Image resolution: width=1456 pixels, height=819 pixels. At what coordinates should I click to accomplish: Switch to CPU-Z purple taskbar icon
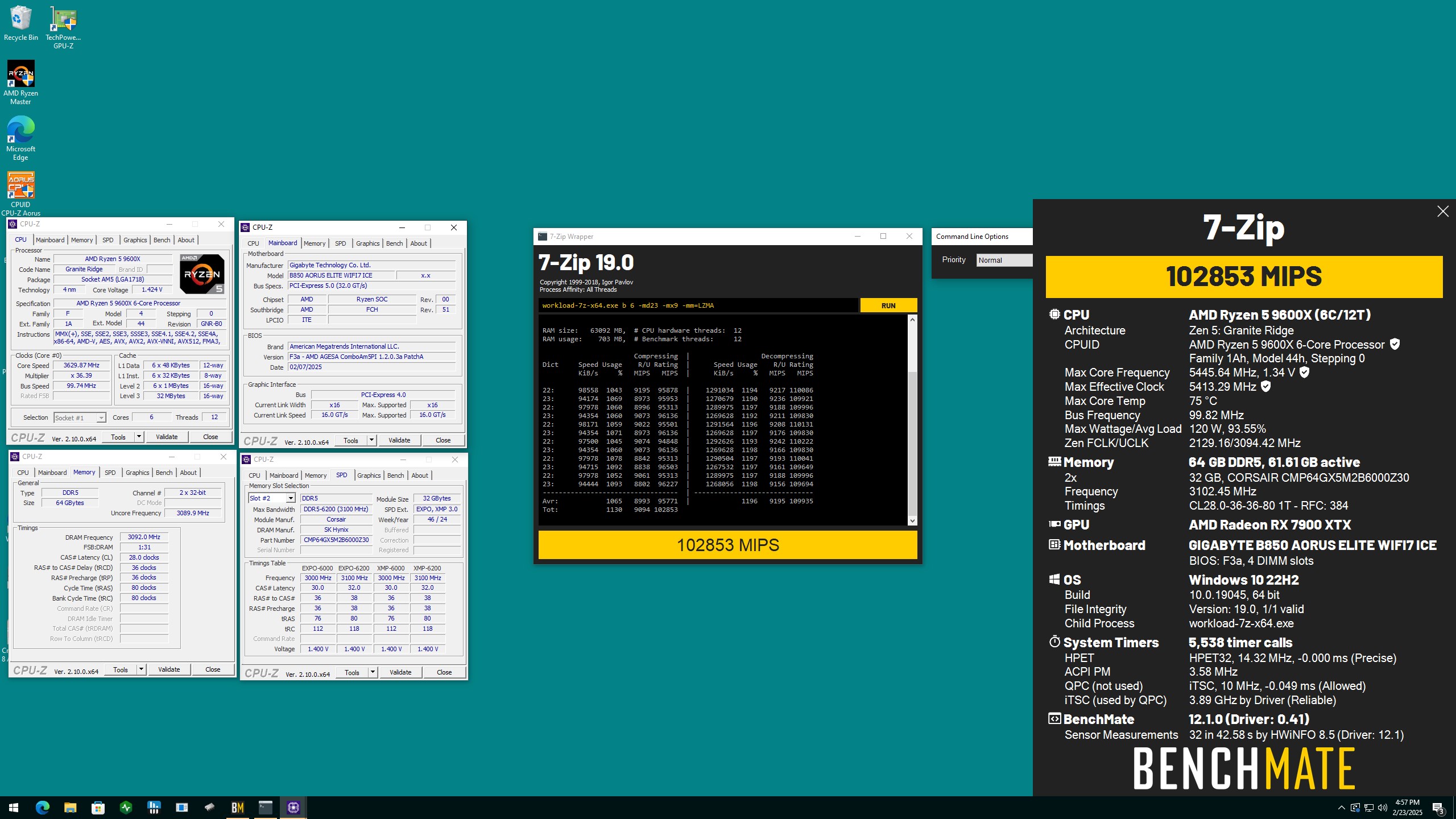pyautogui.click(x=293, y=807)
